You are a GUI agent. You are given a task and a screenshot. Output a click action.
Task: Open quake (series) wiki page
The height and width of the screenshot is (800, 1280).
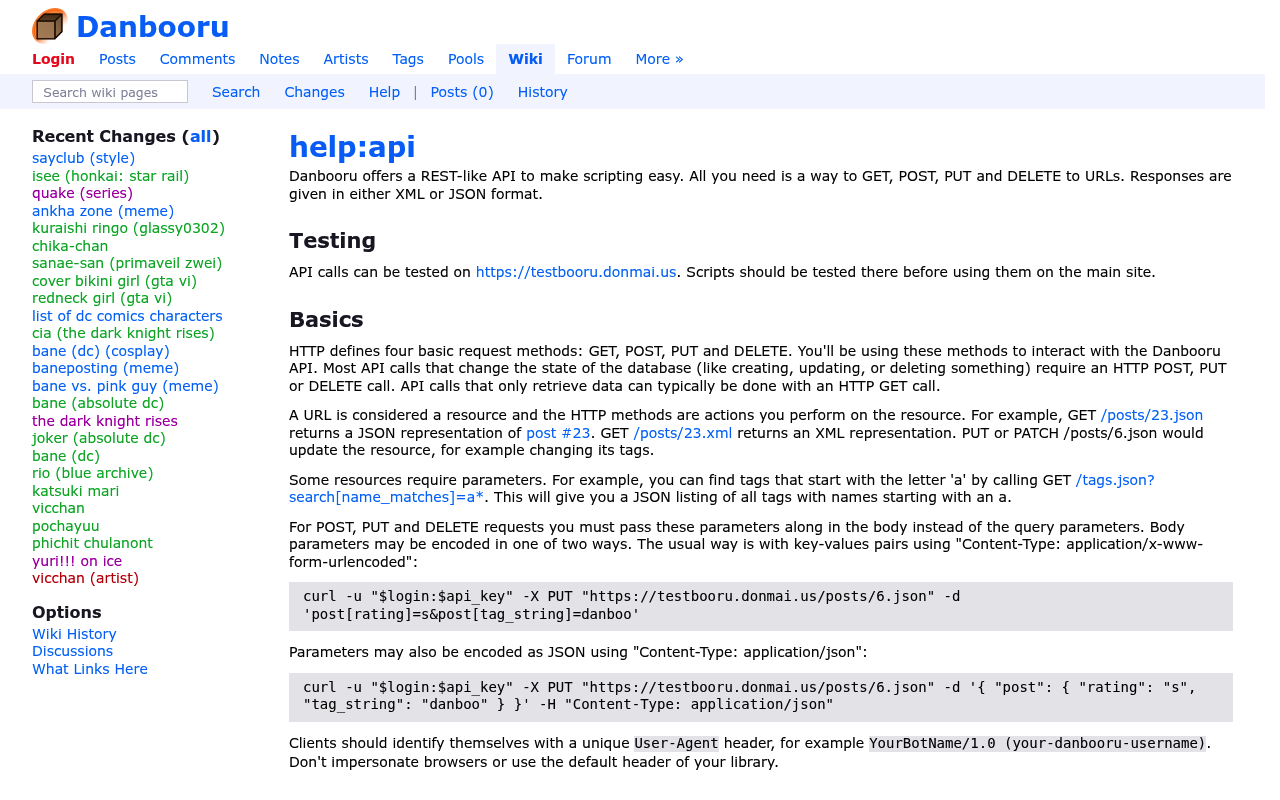click(82, 193)
